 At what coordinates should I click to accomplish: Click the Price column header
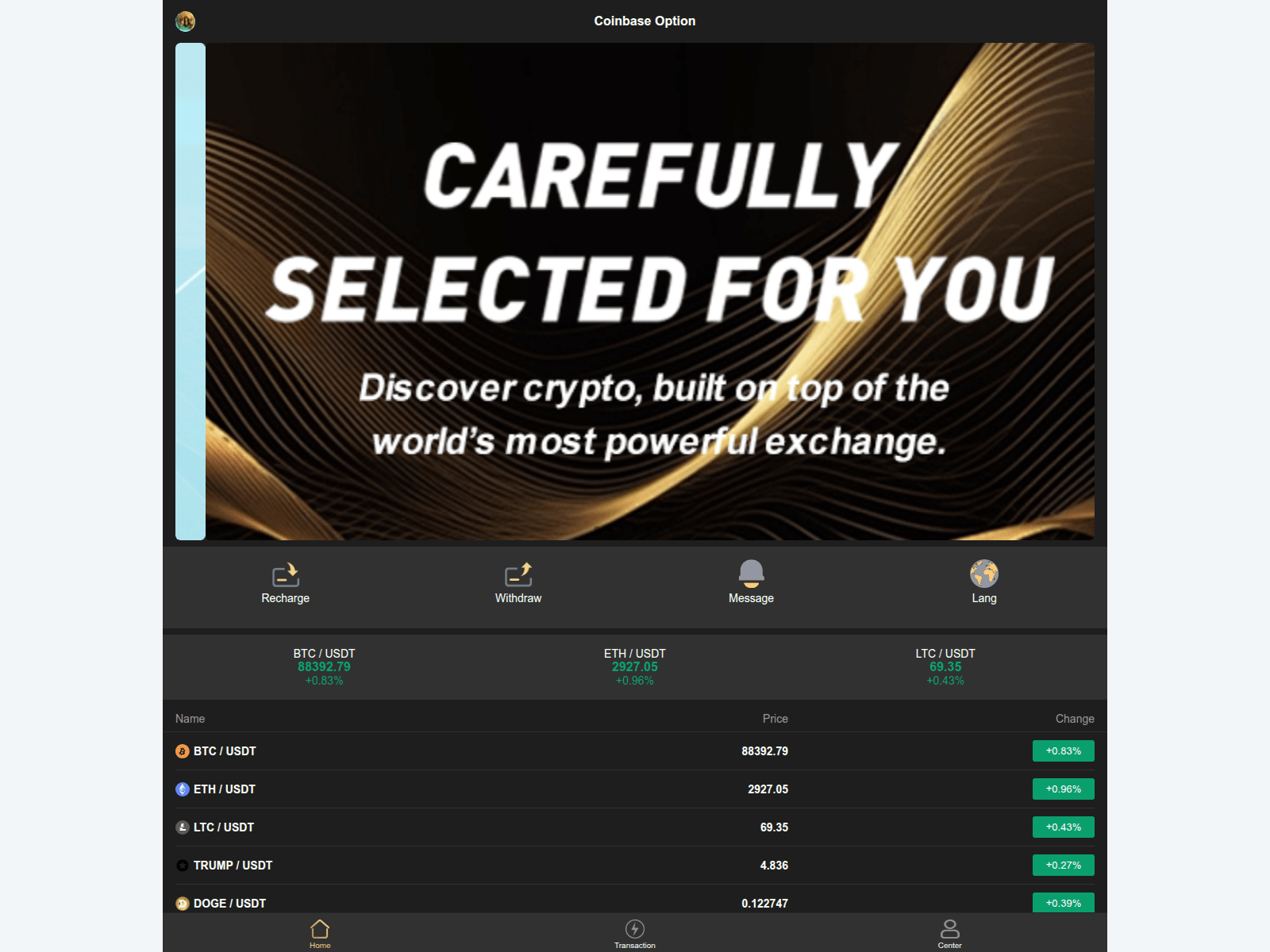(775, 719)
